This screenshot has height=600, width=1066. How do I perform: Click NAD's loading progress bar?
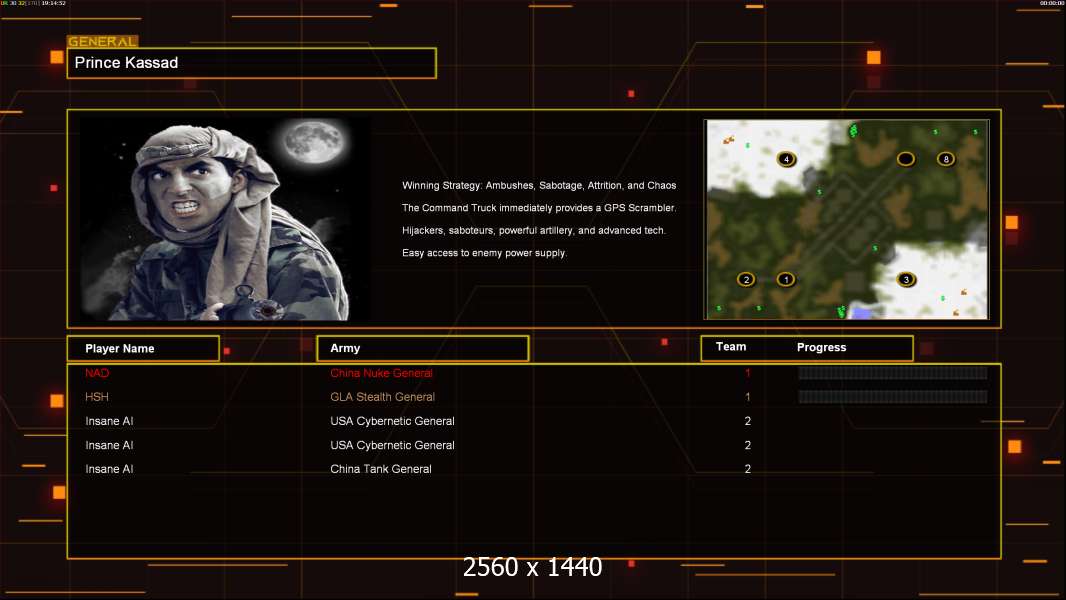point(893,373)
